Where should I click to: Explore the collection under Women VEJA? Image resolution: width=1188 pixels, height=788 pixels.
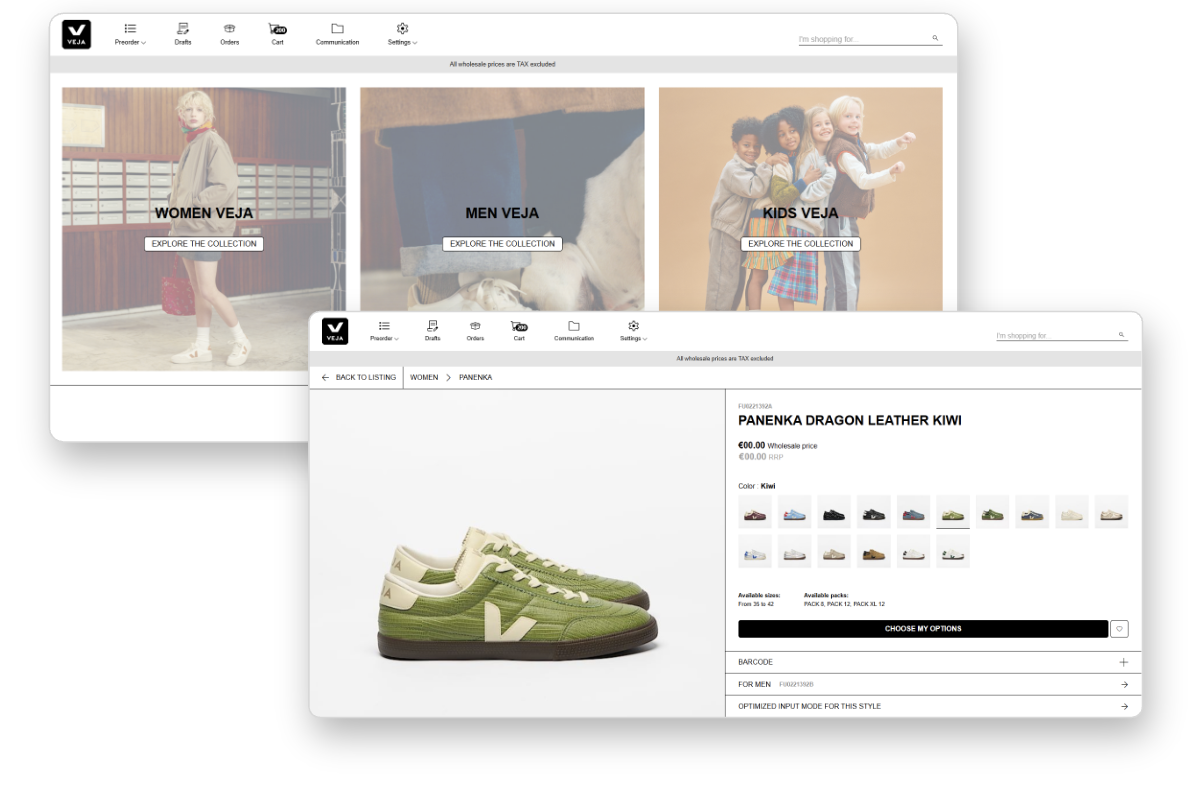coord(204,244)
